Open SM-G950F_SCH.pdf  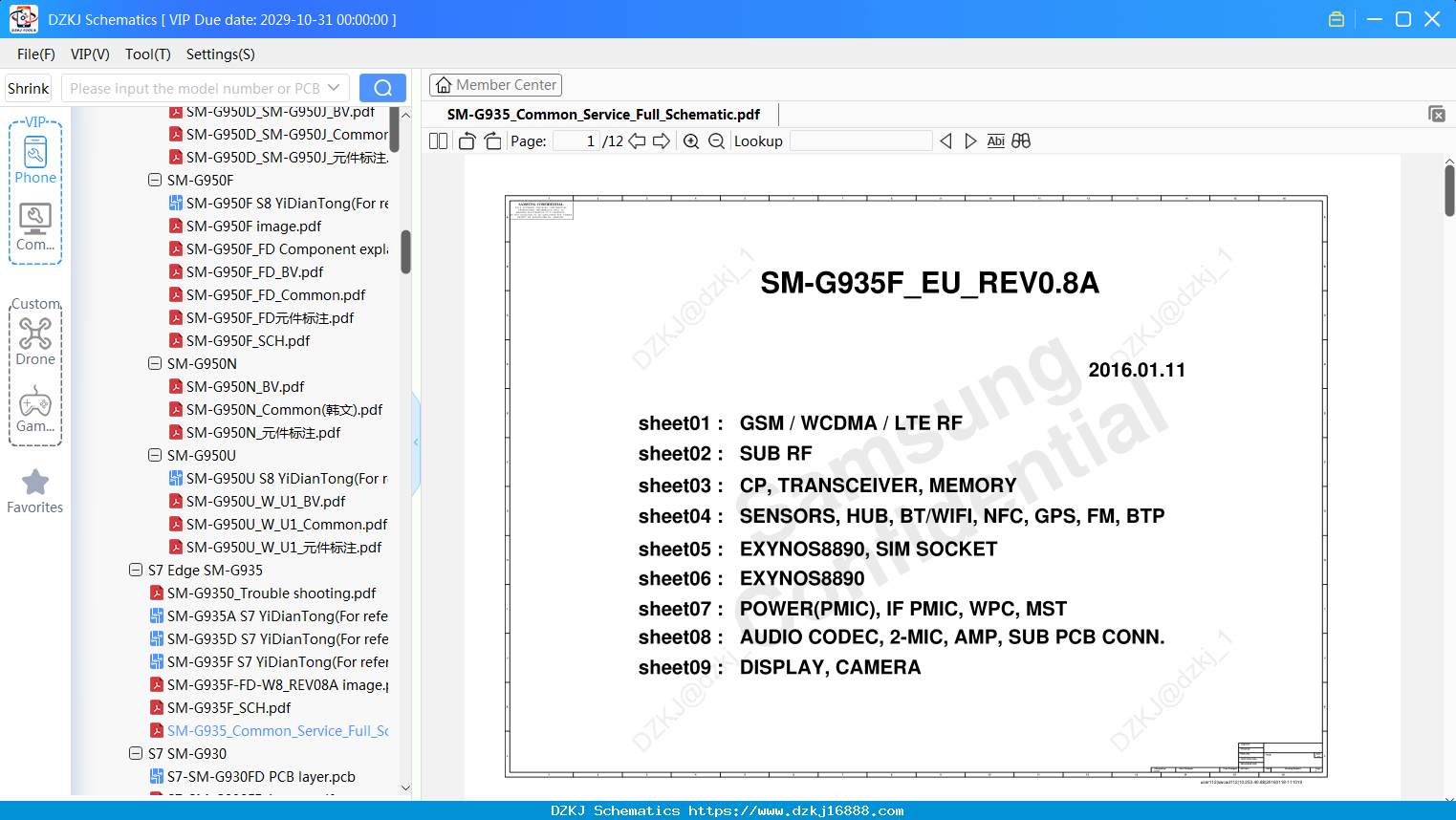tap(249, 340)
